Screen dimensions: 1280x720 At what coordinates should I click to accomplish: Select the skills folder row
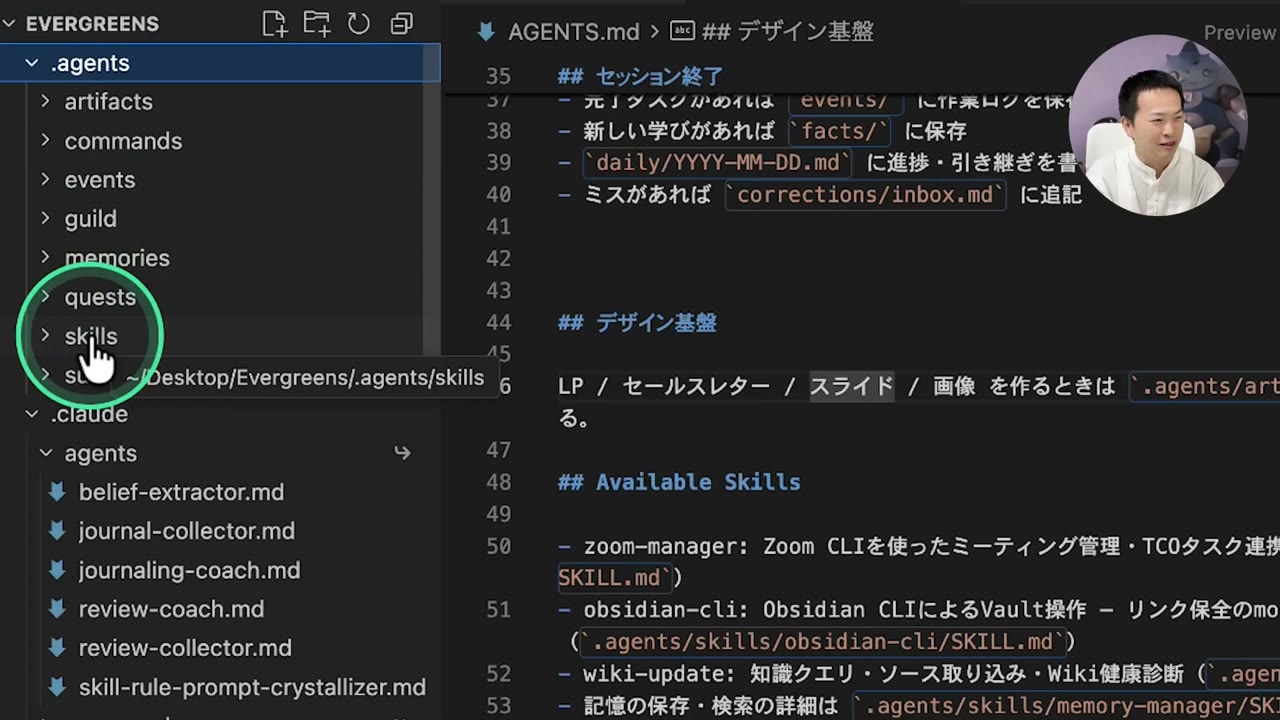tap(220, 336)
